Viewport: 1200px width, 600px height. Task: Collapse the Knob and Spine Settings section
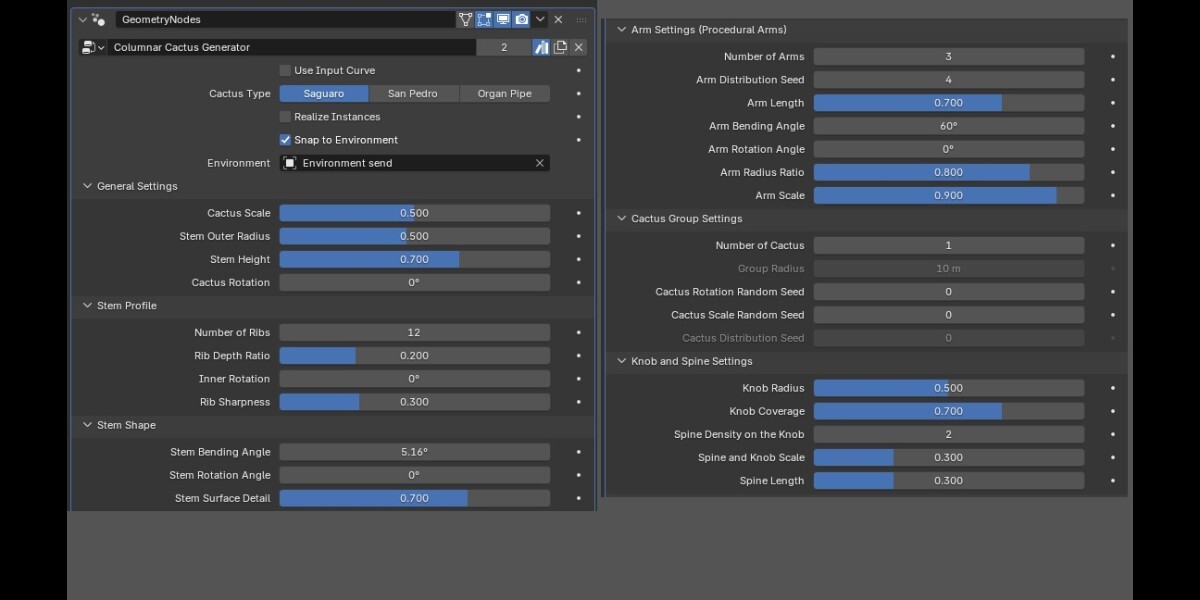point(684,361)
